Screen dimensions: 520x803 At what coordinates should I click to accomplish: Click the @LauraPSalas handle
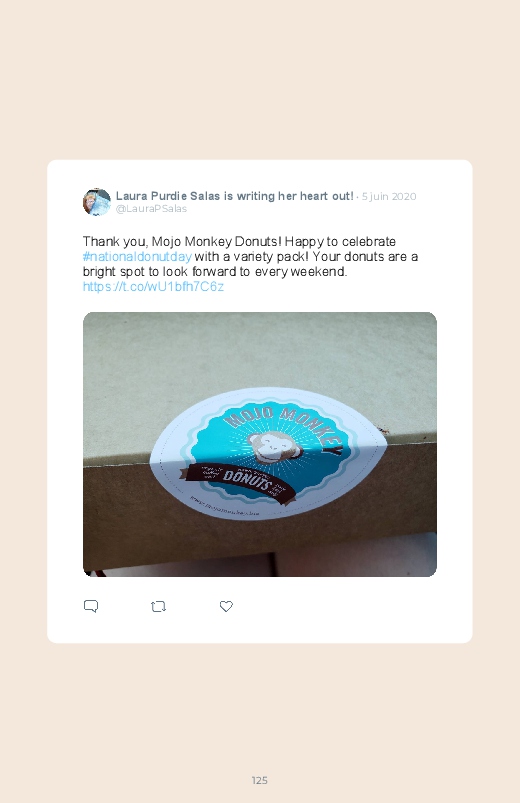click(151, 209)
